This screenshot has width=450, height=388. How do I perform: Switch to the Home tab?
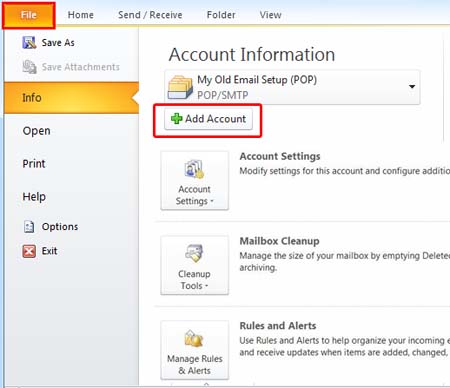(81, 15)
